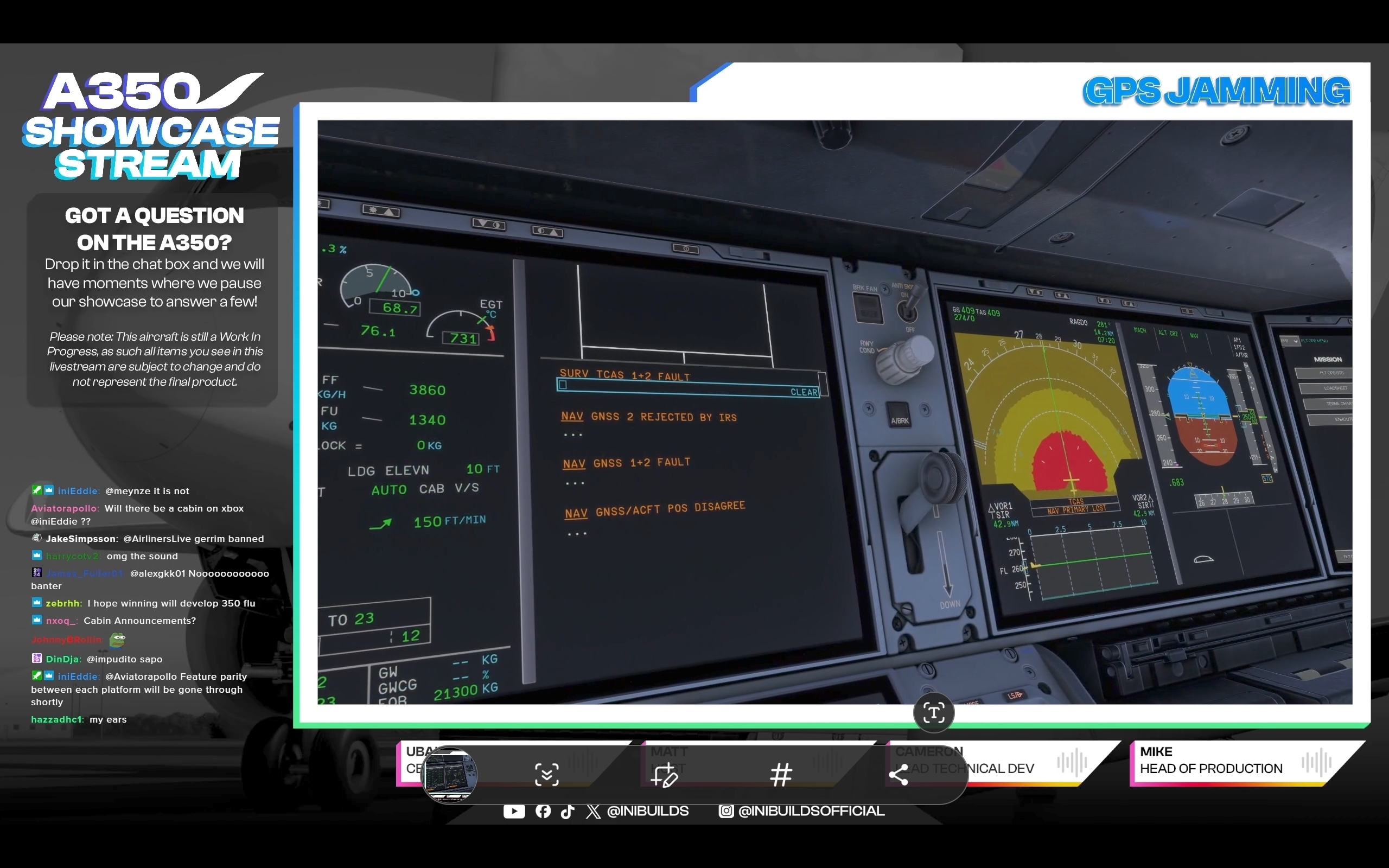
Task: Click the FLT OPS MENU header label
Action: 1313,341
